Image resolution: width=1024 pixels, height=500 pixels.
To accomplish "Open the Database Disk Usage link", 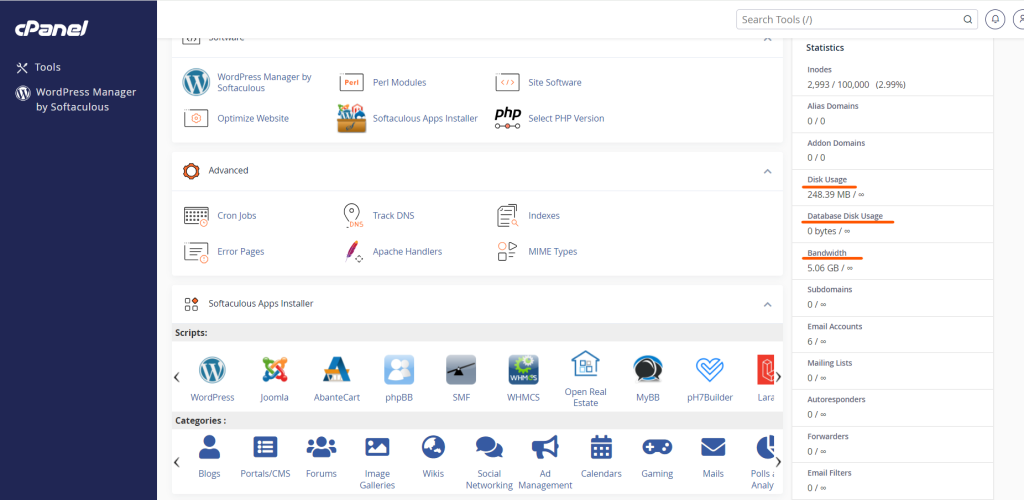I will click(845, 216).
